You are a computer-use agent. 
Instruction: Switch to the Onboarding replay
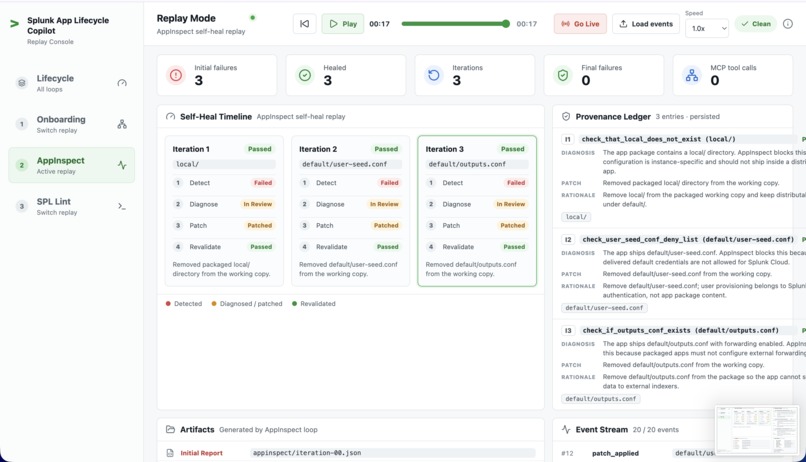pos(71,124)
